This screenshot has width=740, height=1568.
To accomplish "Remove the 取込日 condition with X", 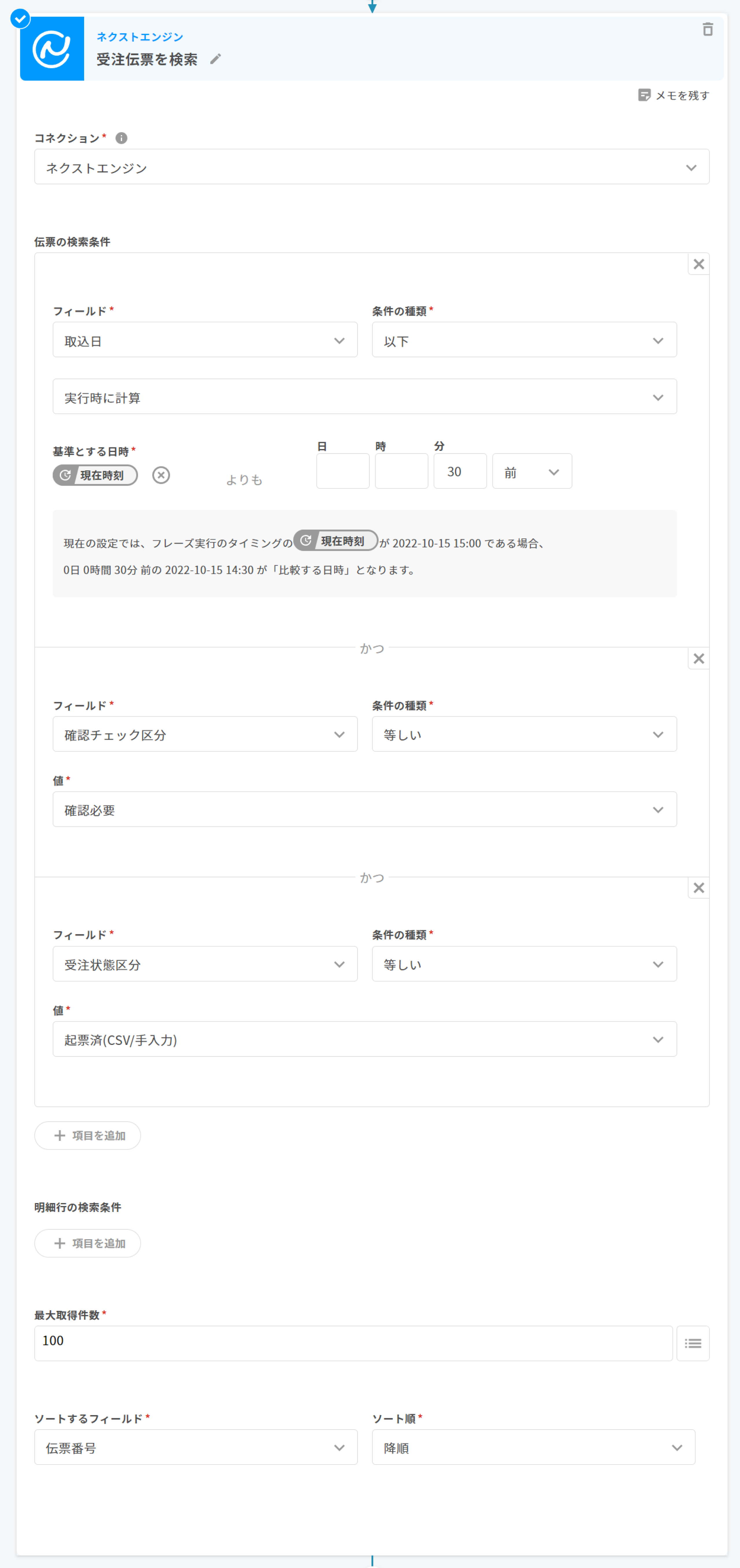I will 699,264.
